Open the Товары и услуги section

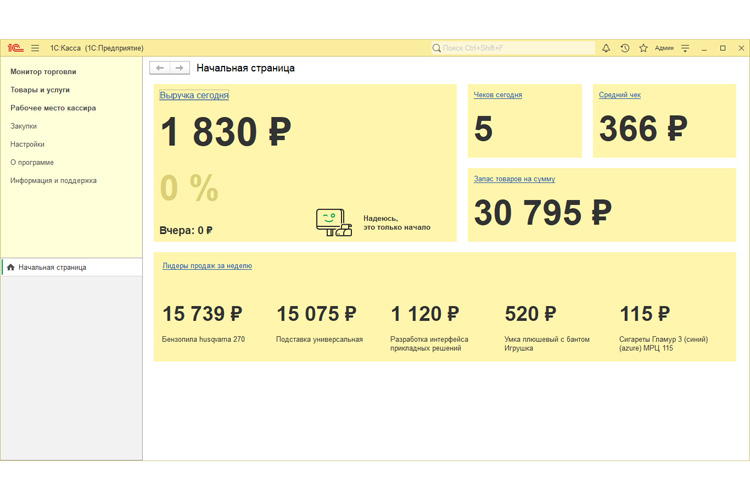(40, 90)
